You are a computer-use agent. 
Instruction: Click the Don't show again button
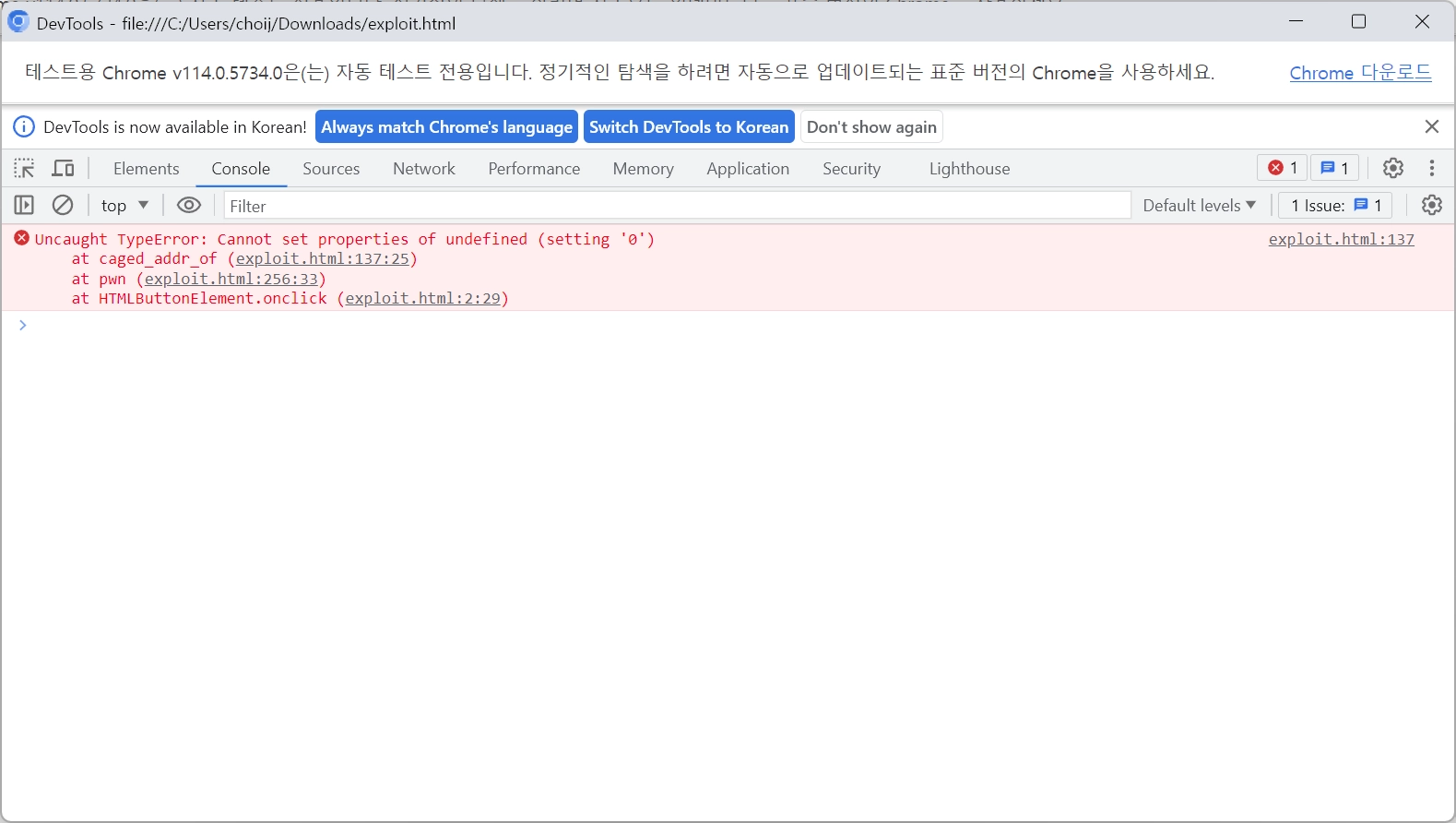(871, 127)
